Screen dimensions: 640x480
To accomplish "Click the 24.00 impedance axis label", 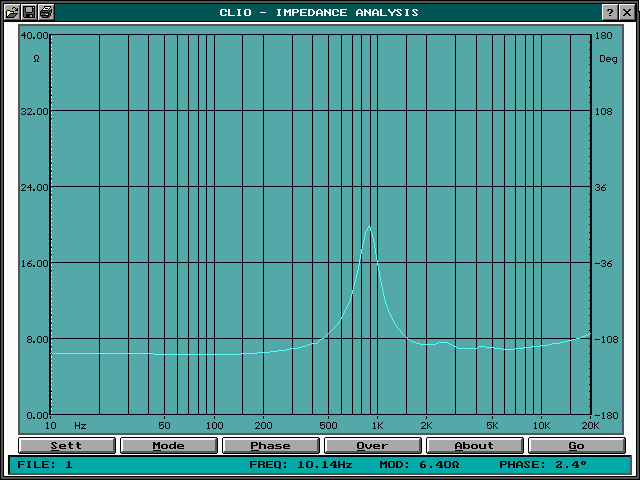I will pos(34,187).
